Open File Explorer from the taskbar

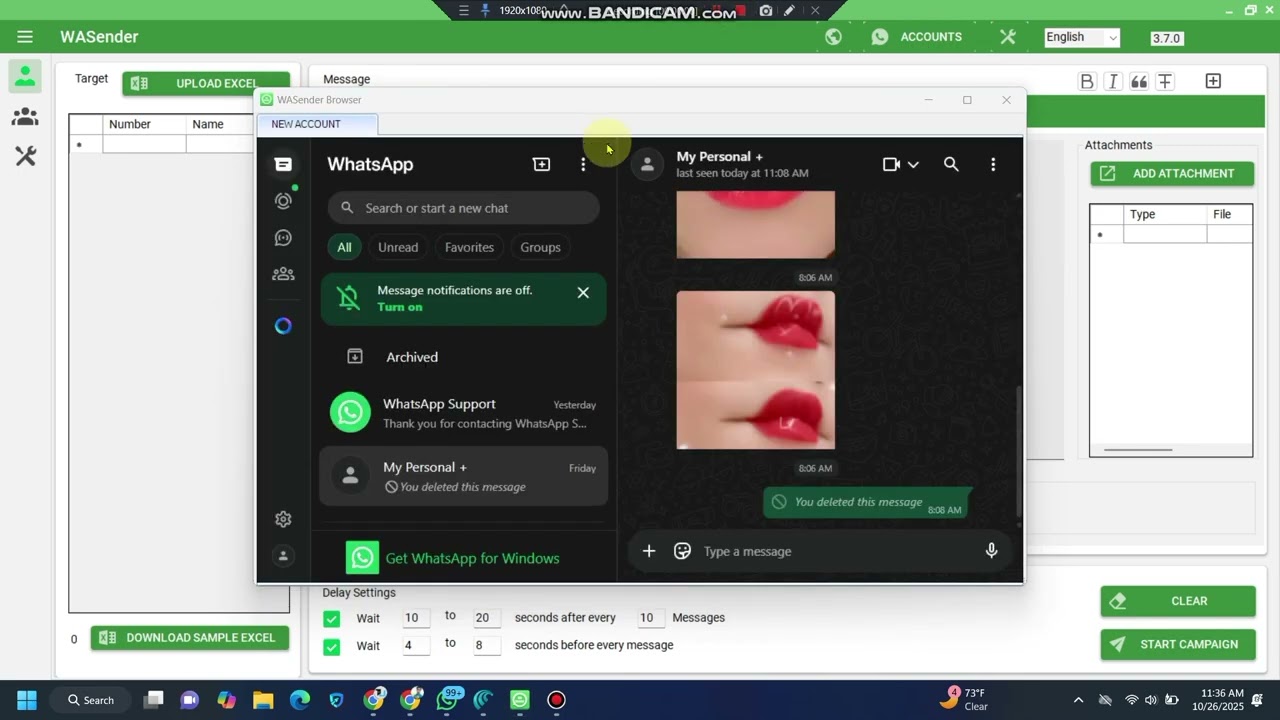pyautogui.click(x=263, y=700)
